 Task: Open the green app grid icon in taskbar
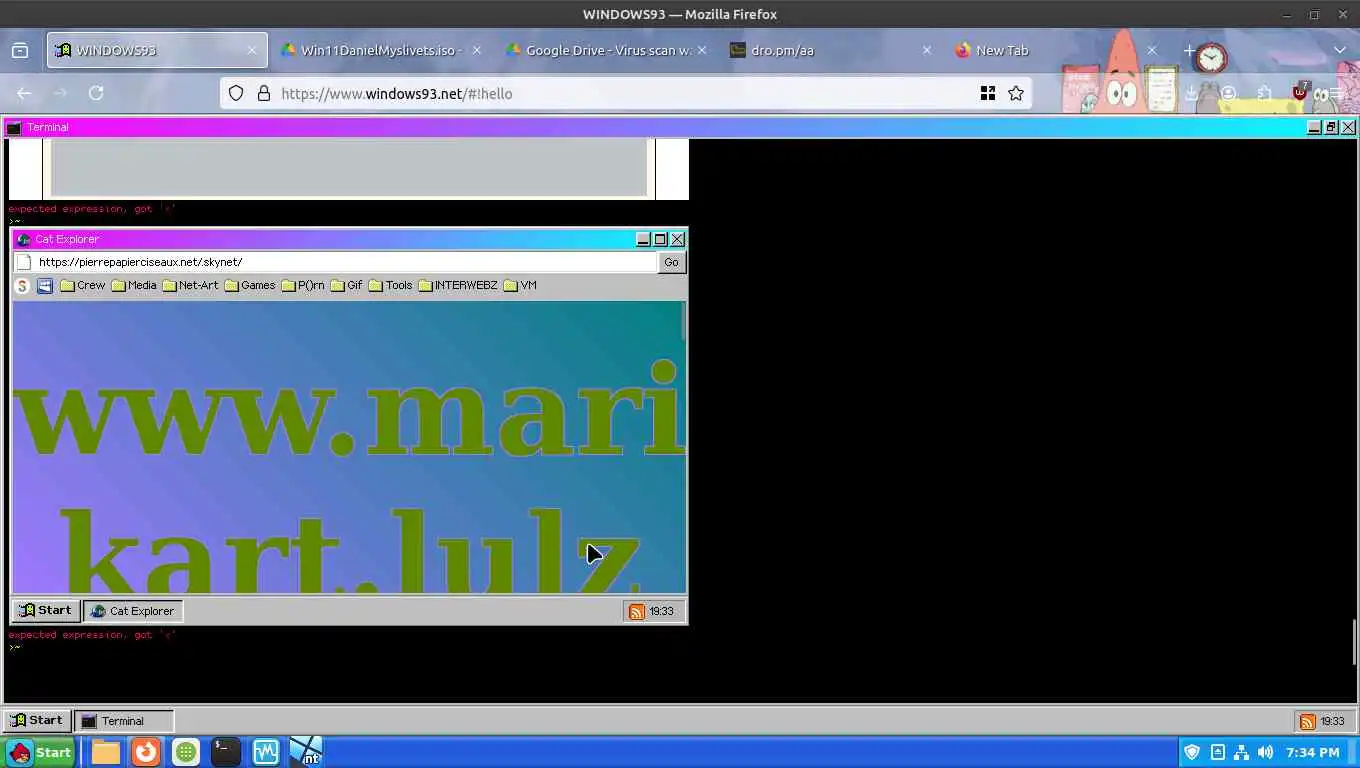pos(186,752)
